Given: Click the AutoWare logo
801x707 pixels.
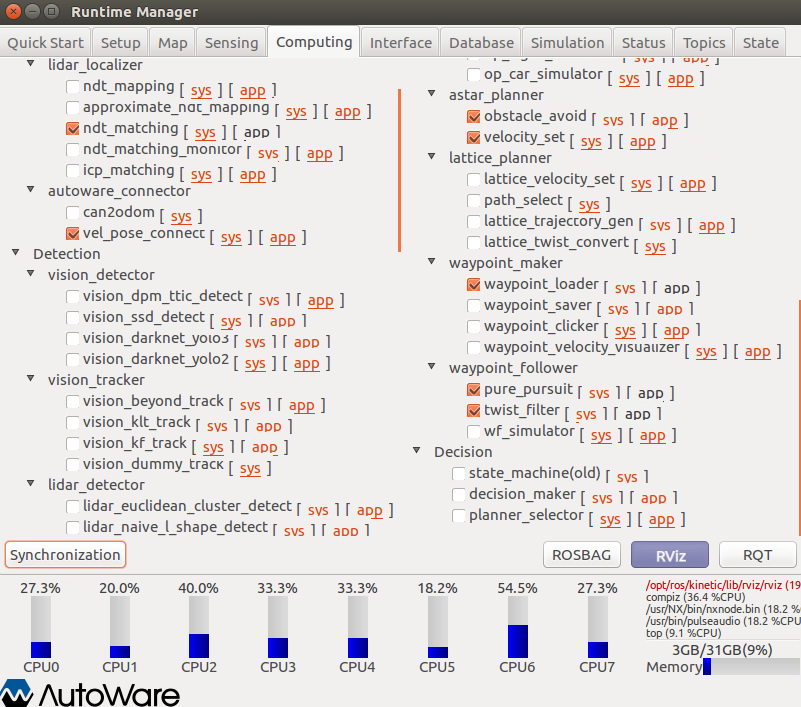Looking at the screenshot, I should pos(90,693).
